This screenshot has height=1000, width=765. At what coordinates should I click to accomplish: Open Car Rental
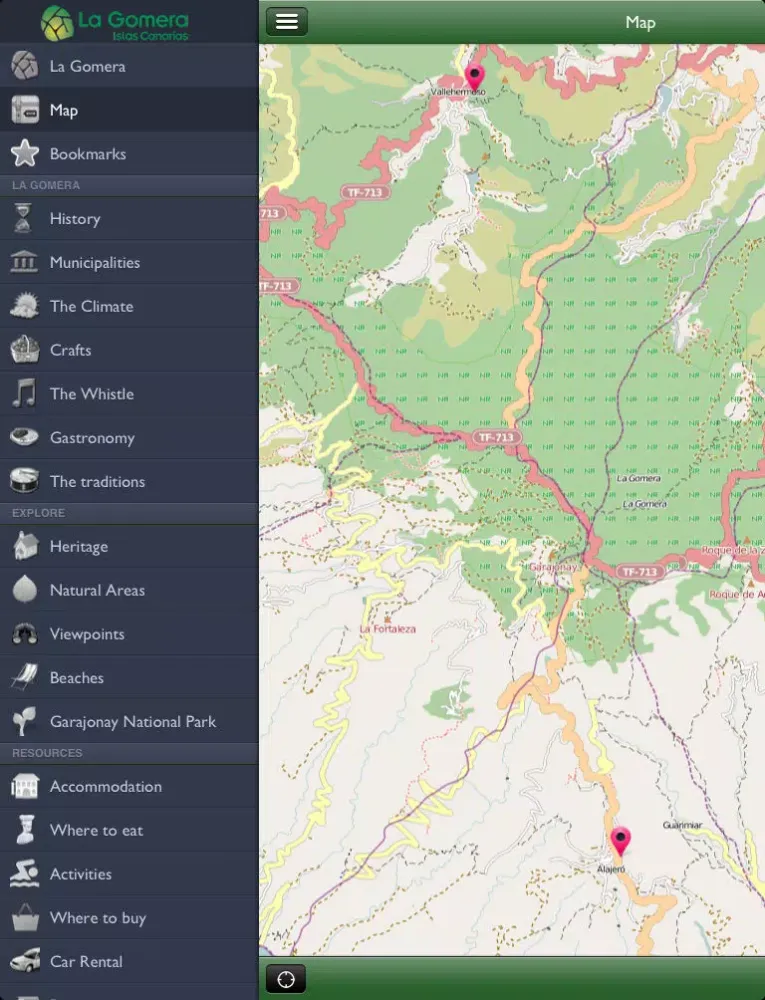(x=129, y=961)
